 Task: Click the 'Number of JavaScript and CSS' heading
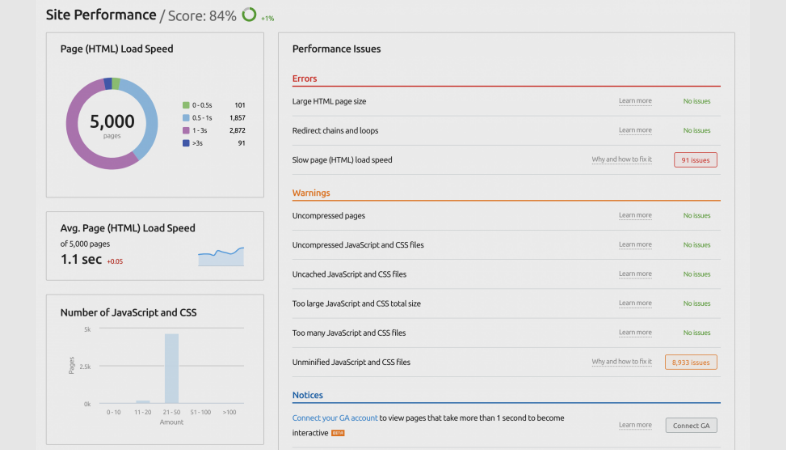128,312
